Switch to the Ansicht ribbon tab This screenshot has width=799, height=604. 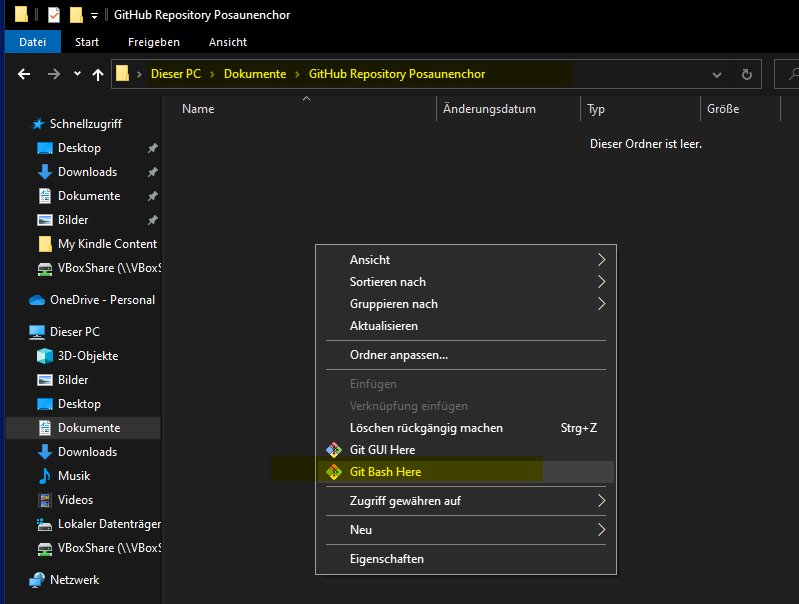(x=228, y=42)
